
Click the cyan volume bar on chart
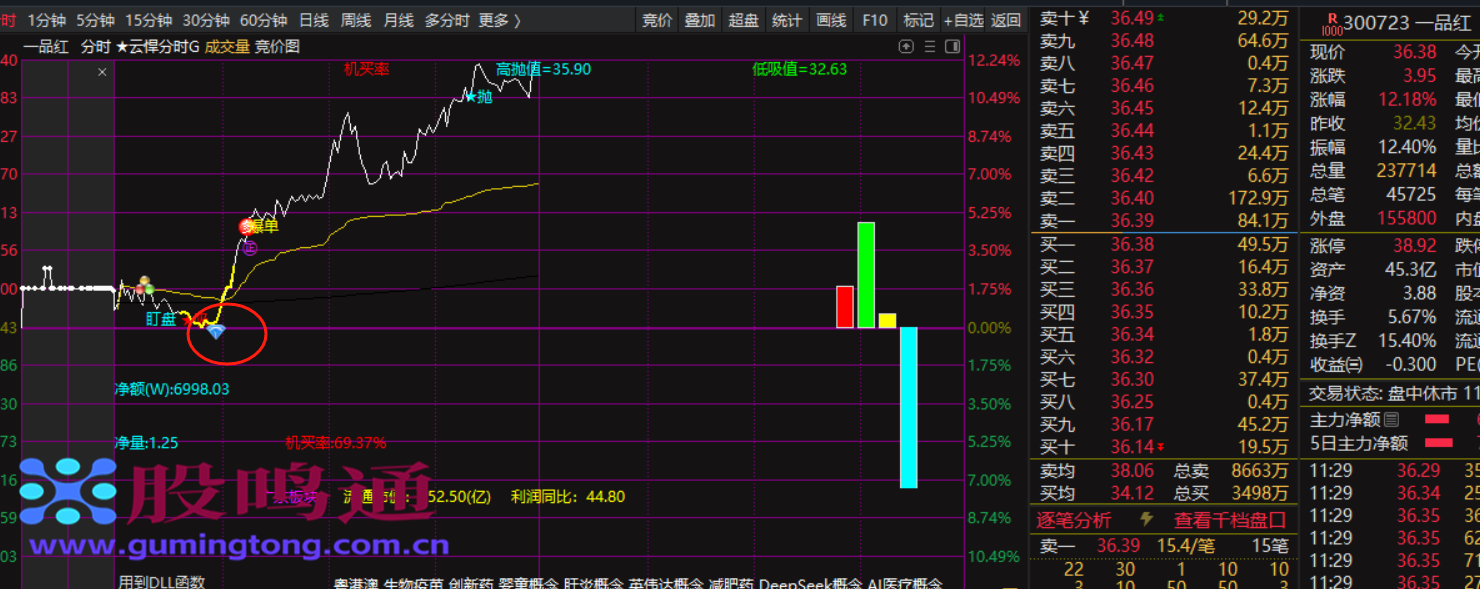tap(908, 407)
